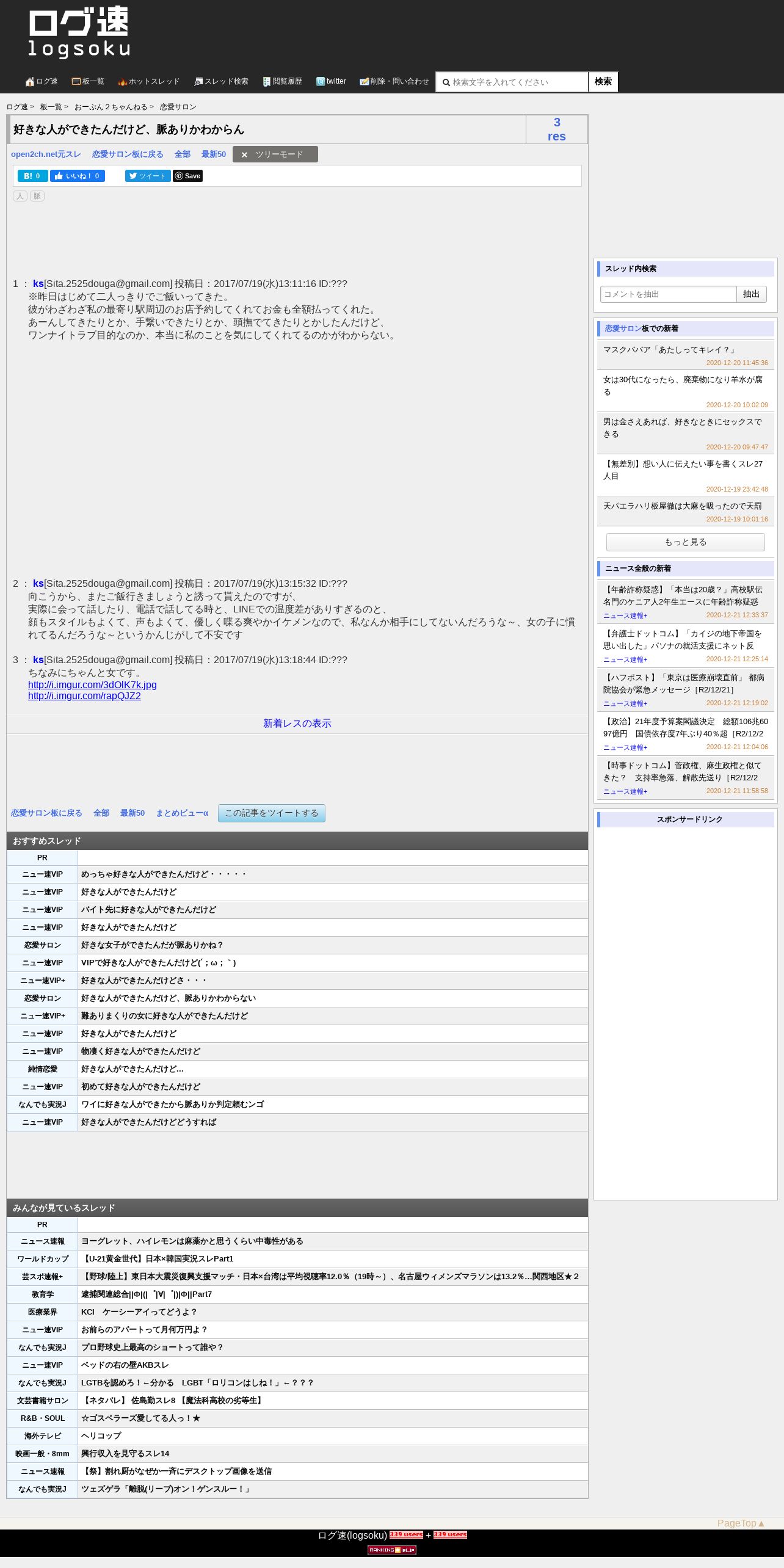Open 【弁護士ドットコム】 news item
This screenshot has width=784, height=1568.
tap(683, 640)
